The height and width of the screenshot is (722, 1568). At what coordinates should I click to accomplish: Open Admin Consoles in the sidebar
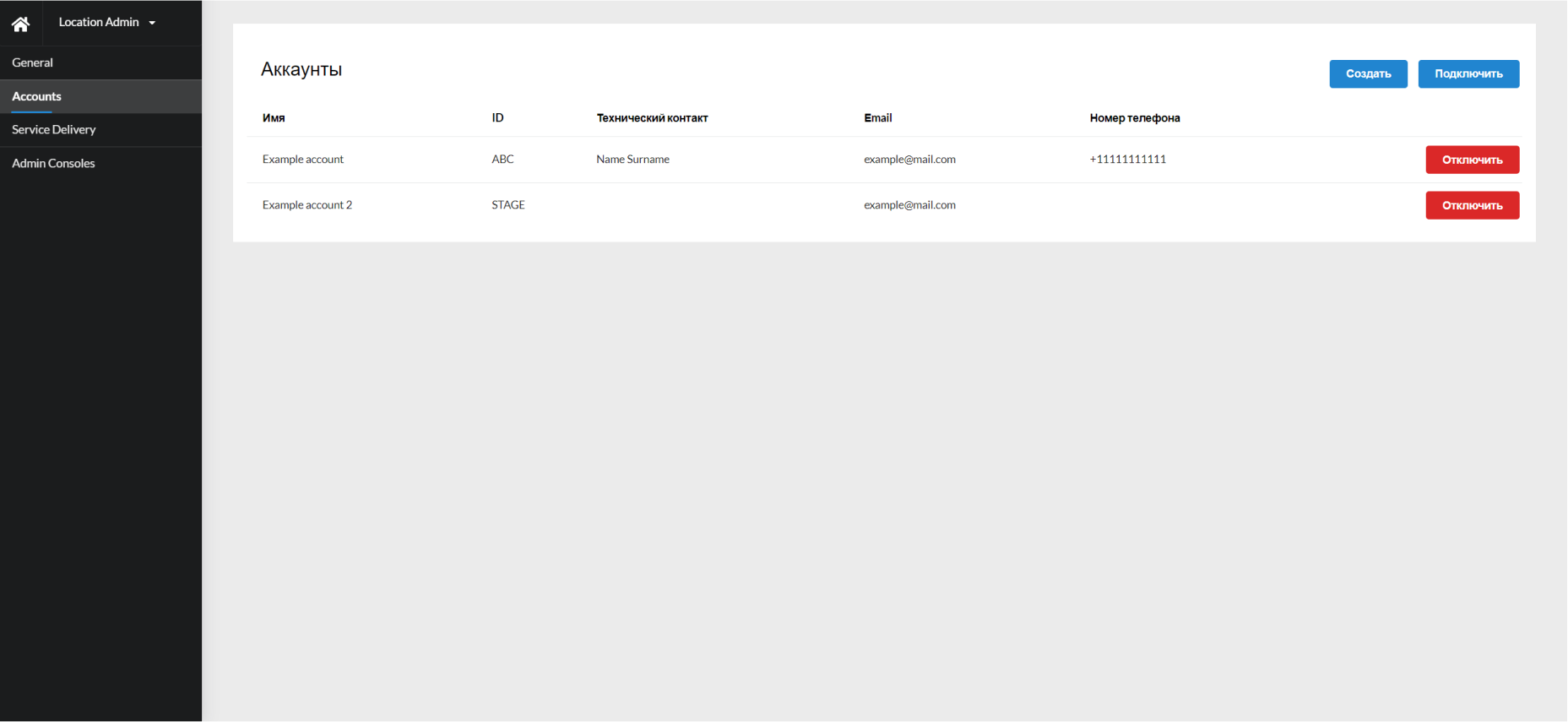coord(53,163)
